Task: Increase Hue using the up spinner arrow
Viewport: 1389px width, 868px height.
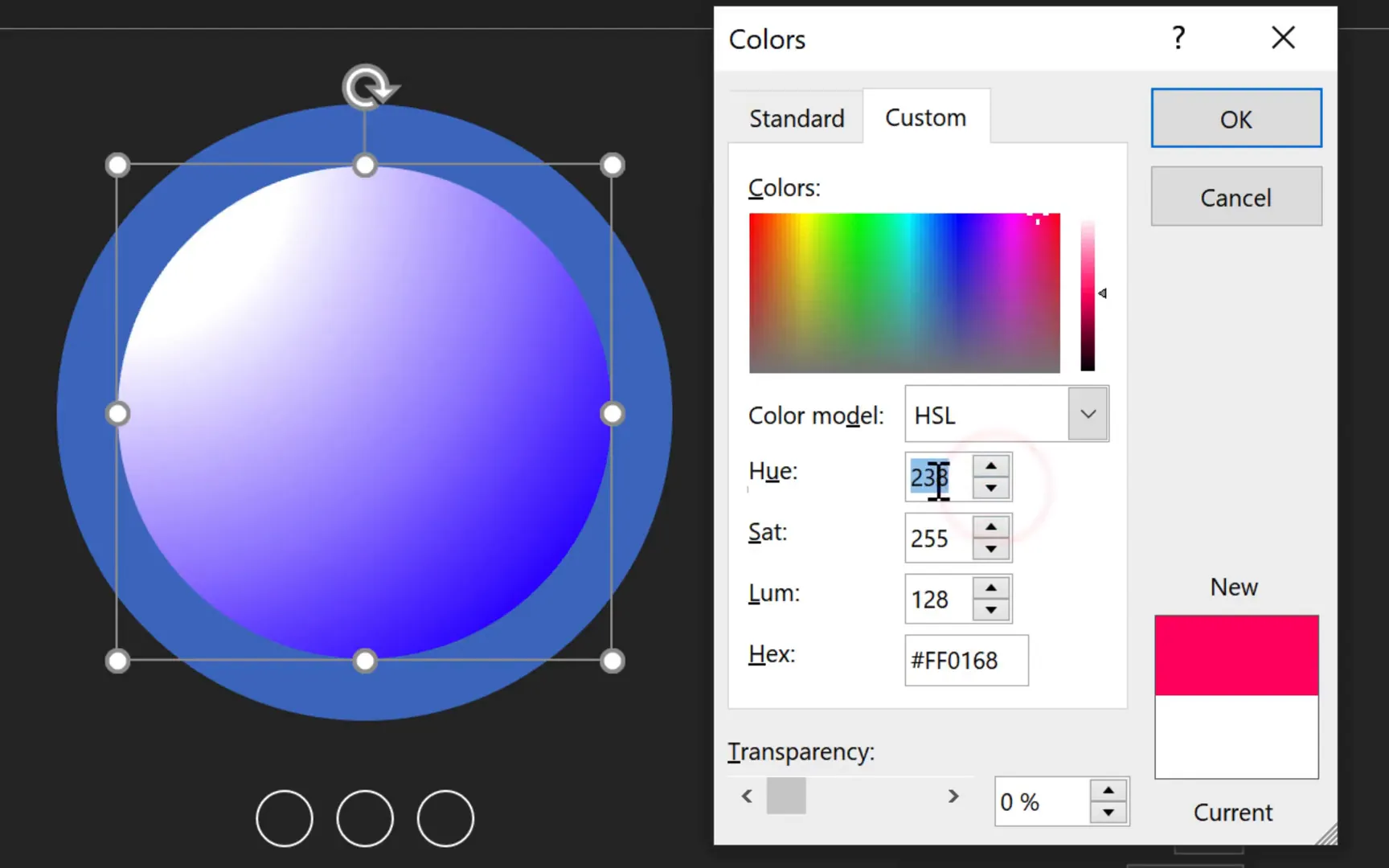Action: click(x=991, y=465)
